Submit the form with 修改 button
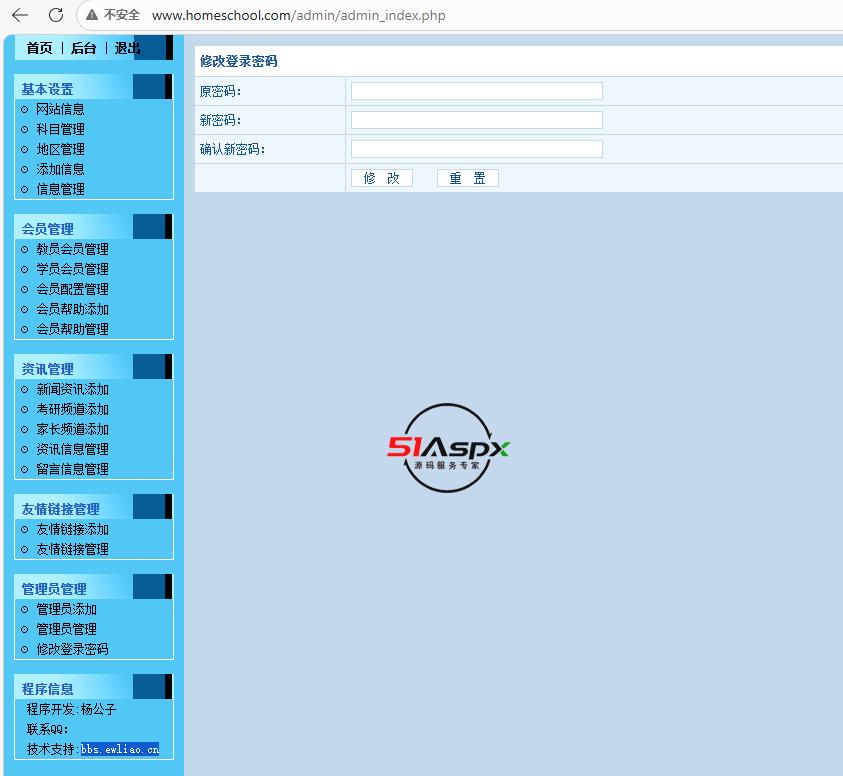843x776 pixels. coord(382,178)
